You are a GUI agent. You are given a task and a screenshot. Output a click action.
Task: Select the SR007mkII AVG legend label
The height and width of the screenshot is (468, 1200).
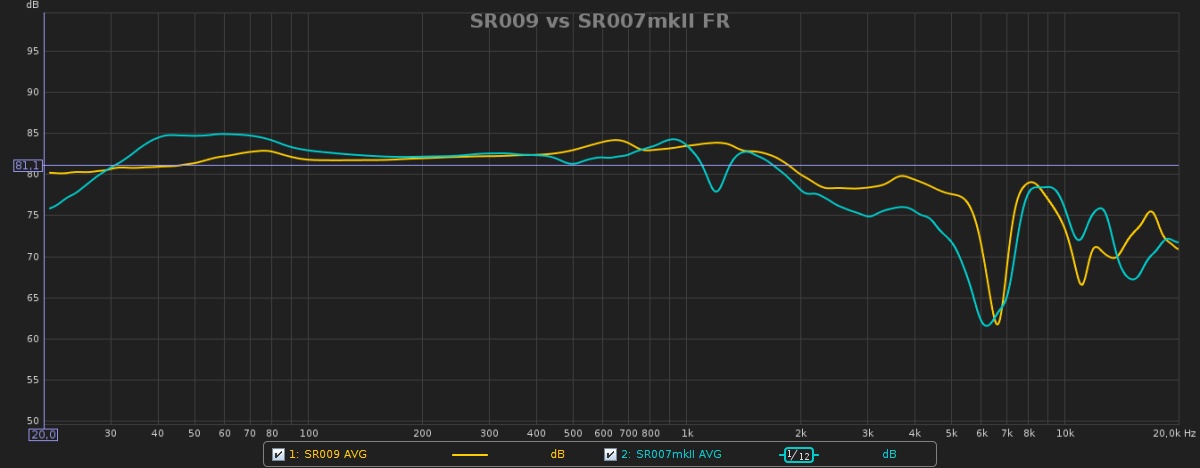click(671, 455)
